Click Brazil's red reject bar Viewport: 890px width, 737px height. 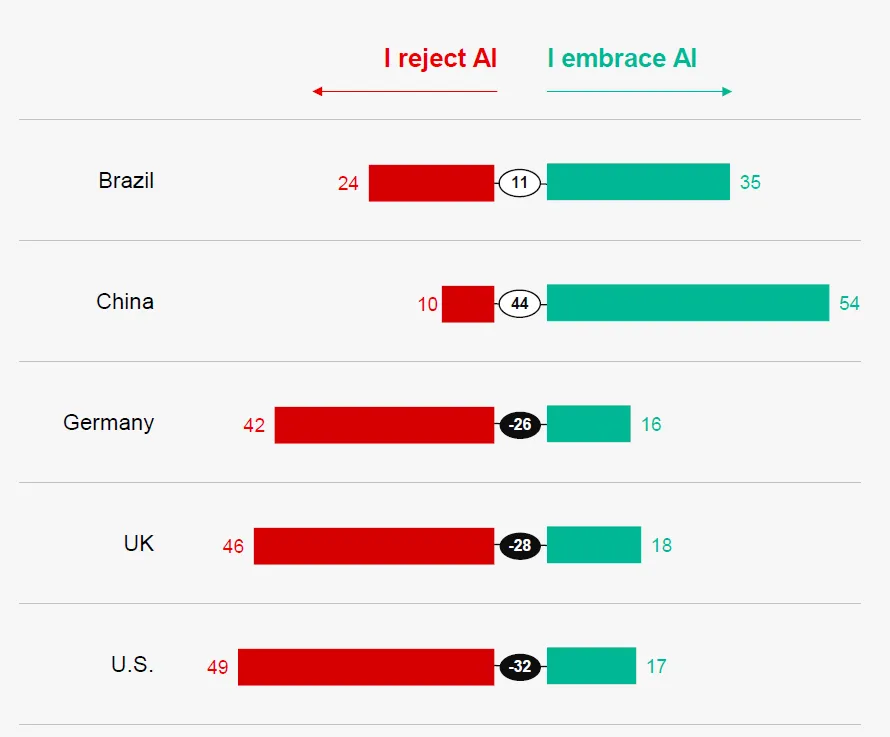point(431,183)
